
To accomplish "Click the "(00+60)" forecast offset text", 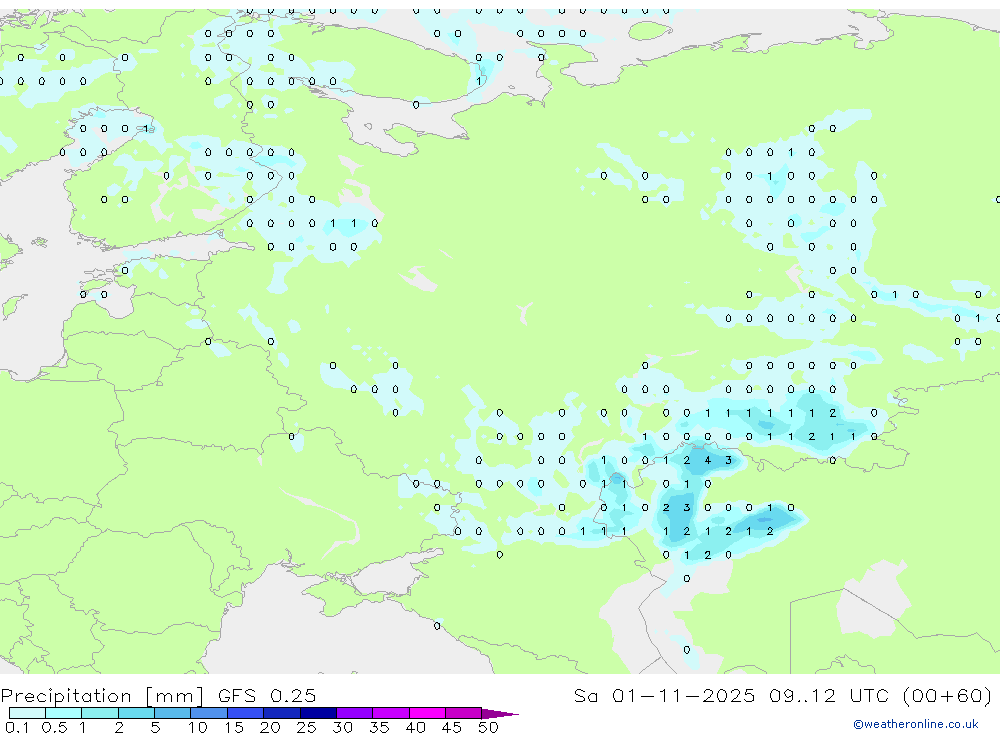I will pyautogui.click(x=948, y=695).
